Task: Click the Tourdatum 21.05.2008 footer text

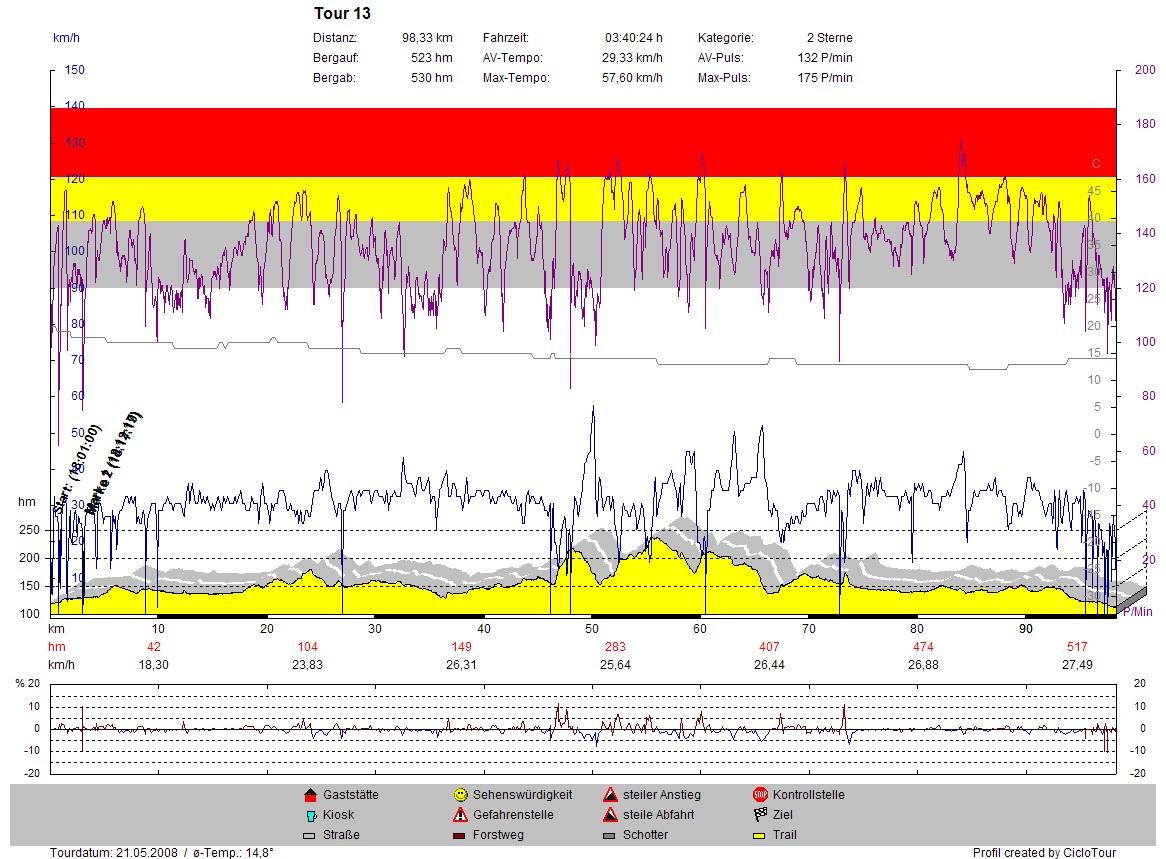Action: 162,852
